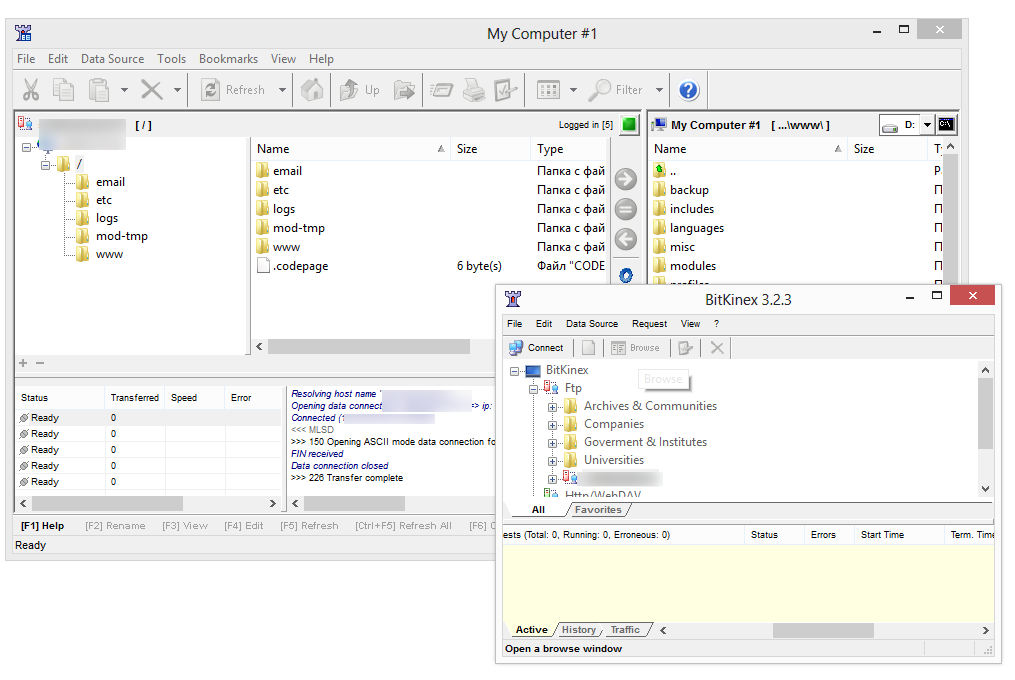The width and height of the screenshot is (1015, 680).
Task: Switch to the Favorites tab
Action: point(597,510)
